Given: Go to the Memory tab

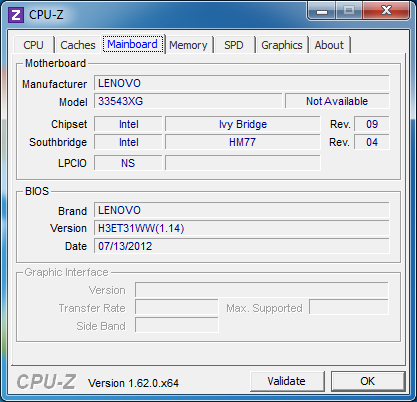Looking at the screenshot, I should pos(188,45).
